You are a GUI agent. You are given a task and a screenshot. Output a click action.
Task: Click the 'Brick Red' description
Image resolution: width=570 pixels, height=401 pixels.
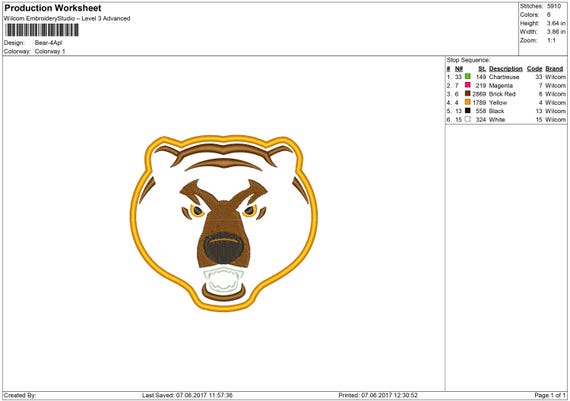pos(502,94)
